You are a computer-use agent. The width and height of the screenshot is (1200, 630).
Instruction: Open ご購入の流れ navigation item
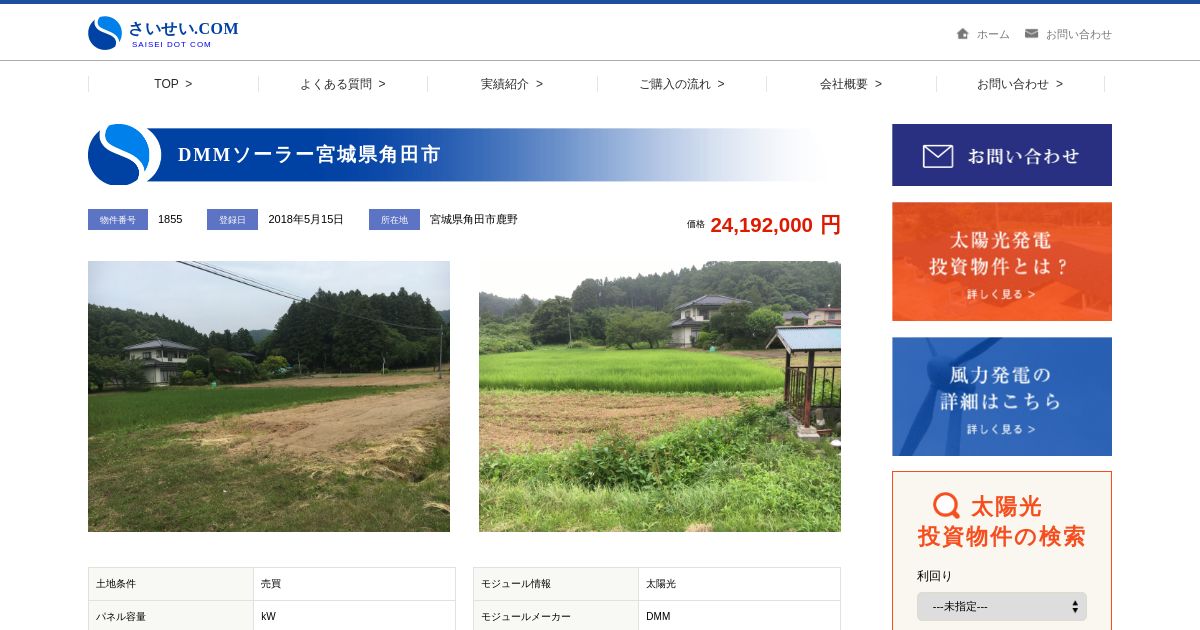point(682,84)
